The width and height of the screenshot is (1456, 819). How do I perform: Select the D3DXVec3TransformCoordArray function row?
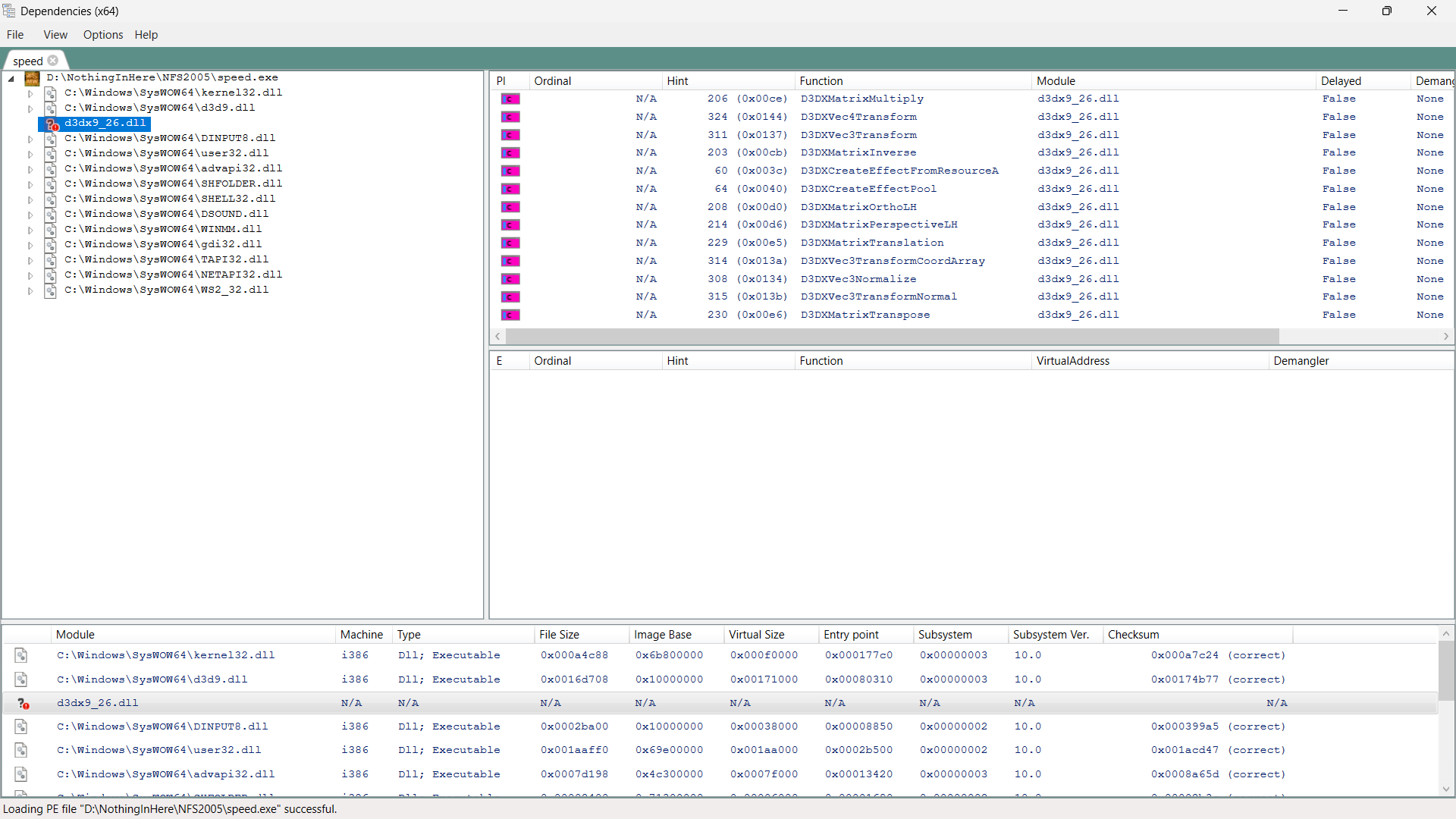point(971,262)
